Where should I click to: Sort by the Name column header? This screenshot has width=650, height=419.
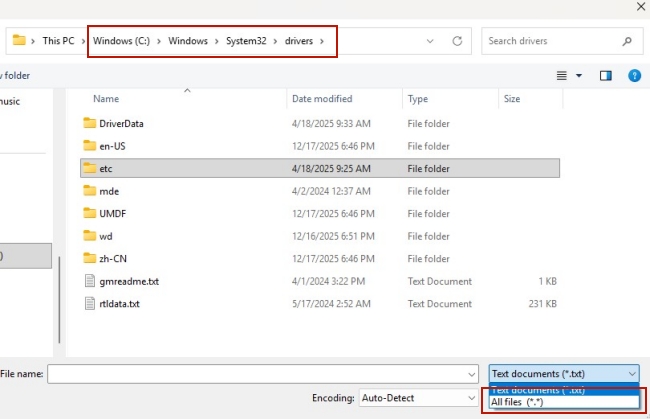pos(106,99)
